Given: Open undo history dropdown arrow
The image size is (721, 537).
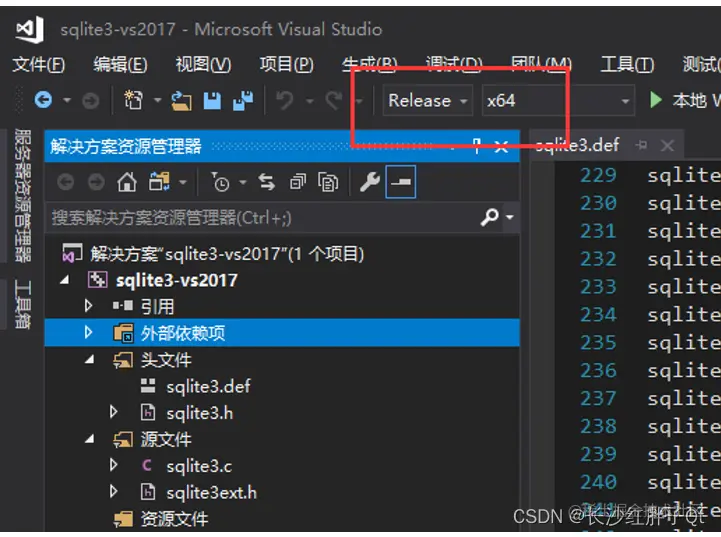Looking at the screenshot, I should pos(309,100).
